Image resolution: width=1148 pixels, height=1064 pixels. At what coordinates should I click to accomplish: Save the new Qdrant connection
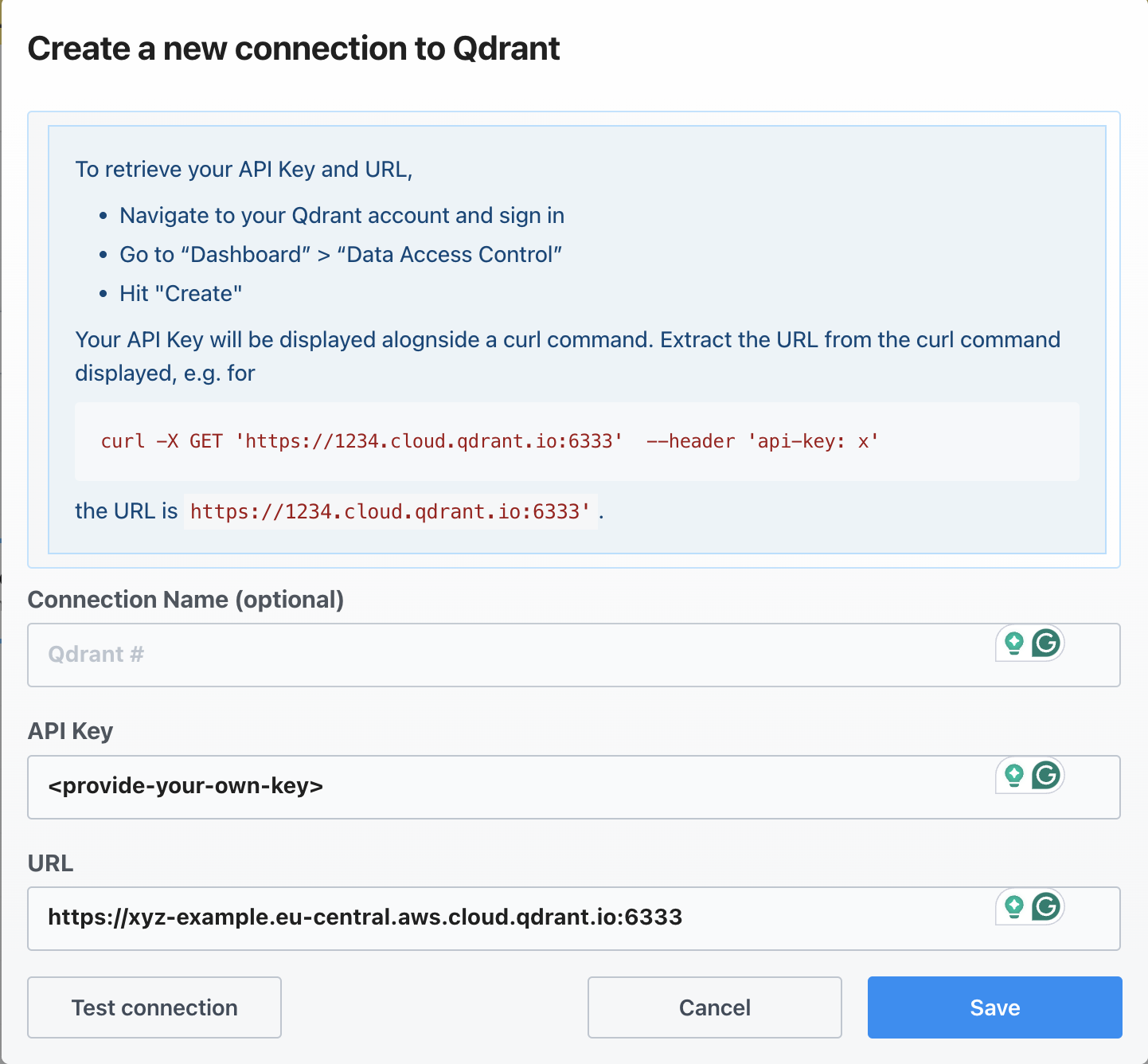pyautogui.click(x=994, y=1007)
